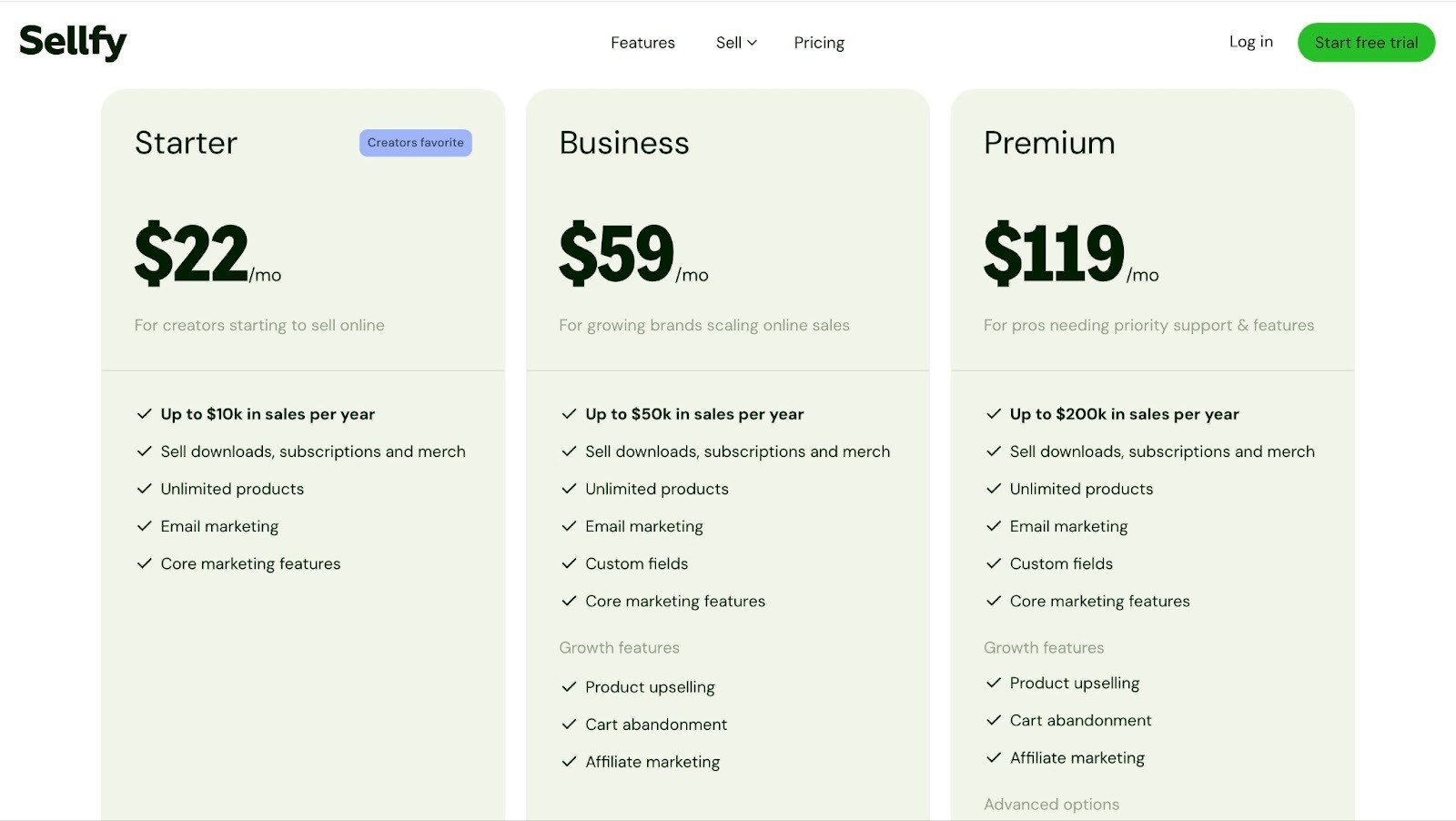The height and width of the screenshot is (821, 1456).
Task: Click the $59 Business price
Action: point(619,252)
